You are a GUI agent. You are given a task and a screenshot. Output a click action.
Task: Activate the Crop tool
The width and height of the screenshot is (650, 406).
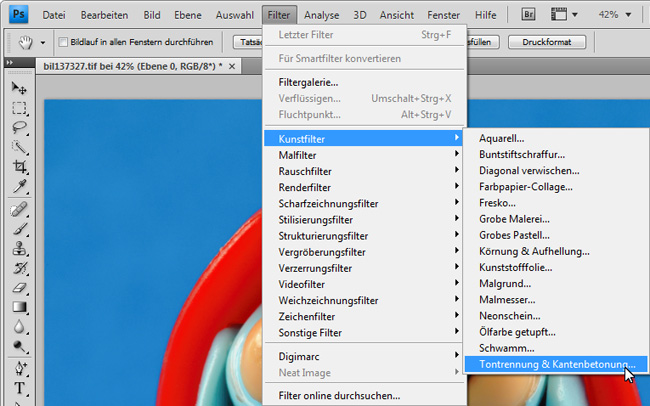coord(19,168)
